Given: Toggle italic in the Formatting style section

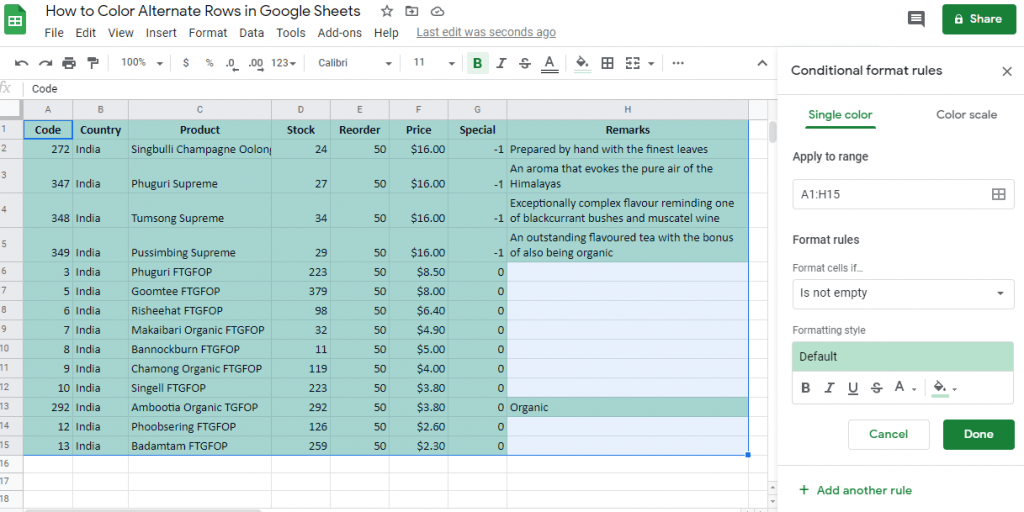Looking at the screenshot, I should (x=829, y=388).
